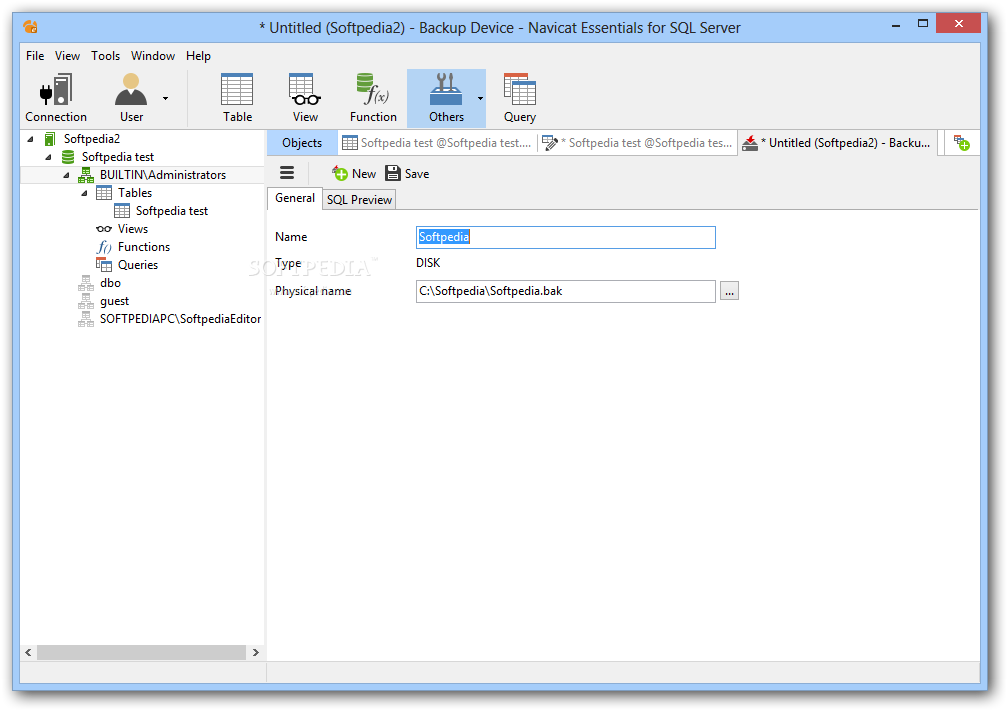The height and width of the screenshot is (711, 1008).
Task: Select the Queries node in tree
Action: click(x=138, y=265)
